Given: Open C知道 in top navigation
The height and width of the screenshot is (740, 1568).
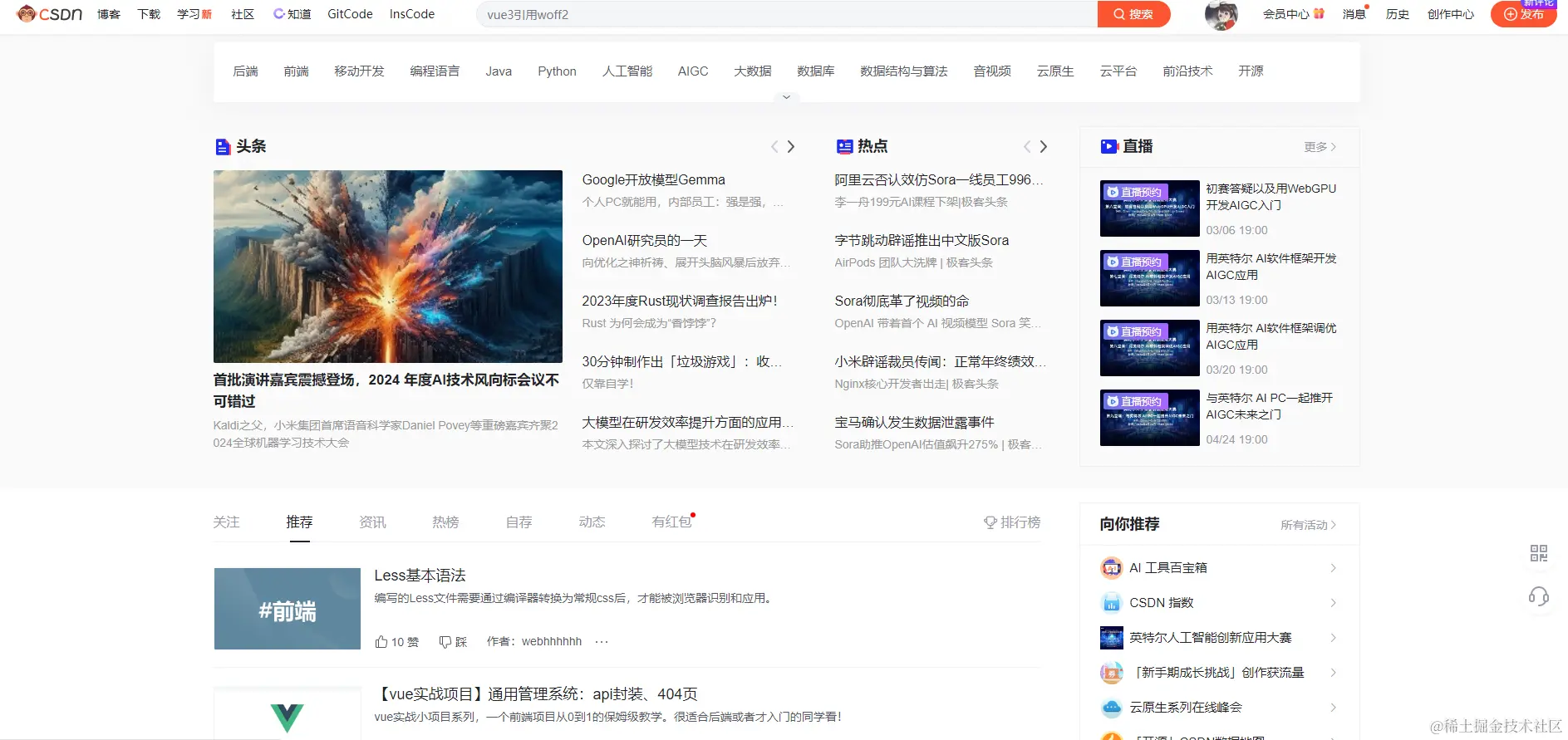Looking at the screenshot, I should pos(292,14).
